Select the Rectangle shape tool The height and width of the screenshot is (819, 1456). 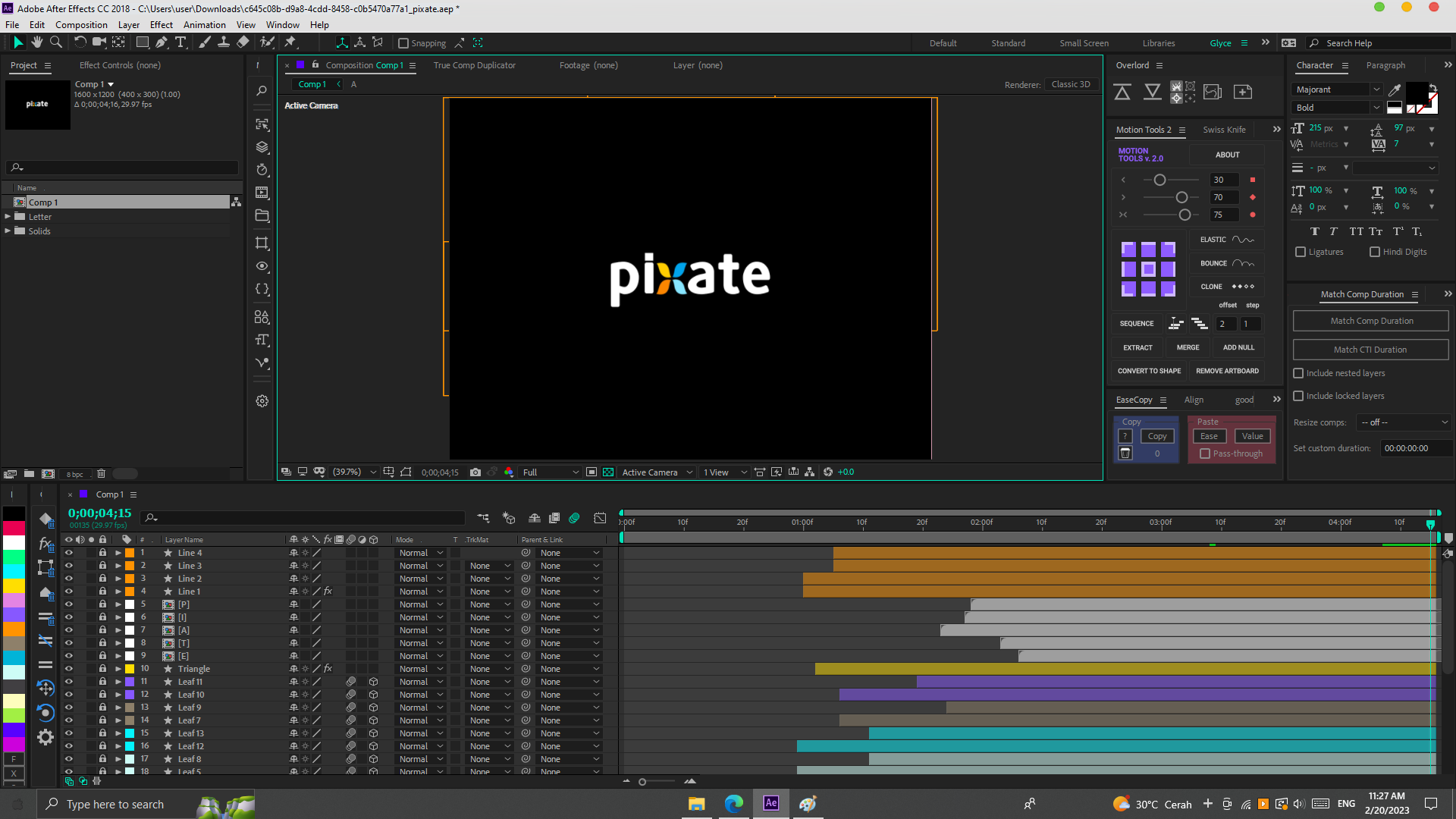point(142,42)
